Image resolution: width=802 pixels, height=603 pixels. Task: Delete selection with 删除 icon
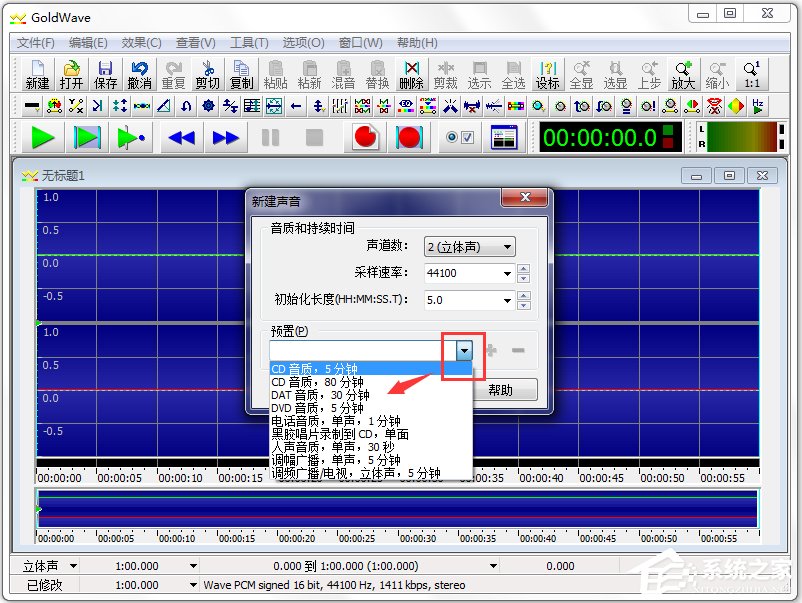411,75
